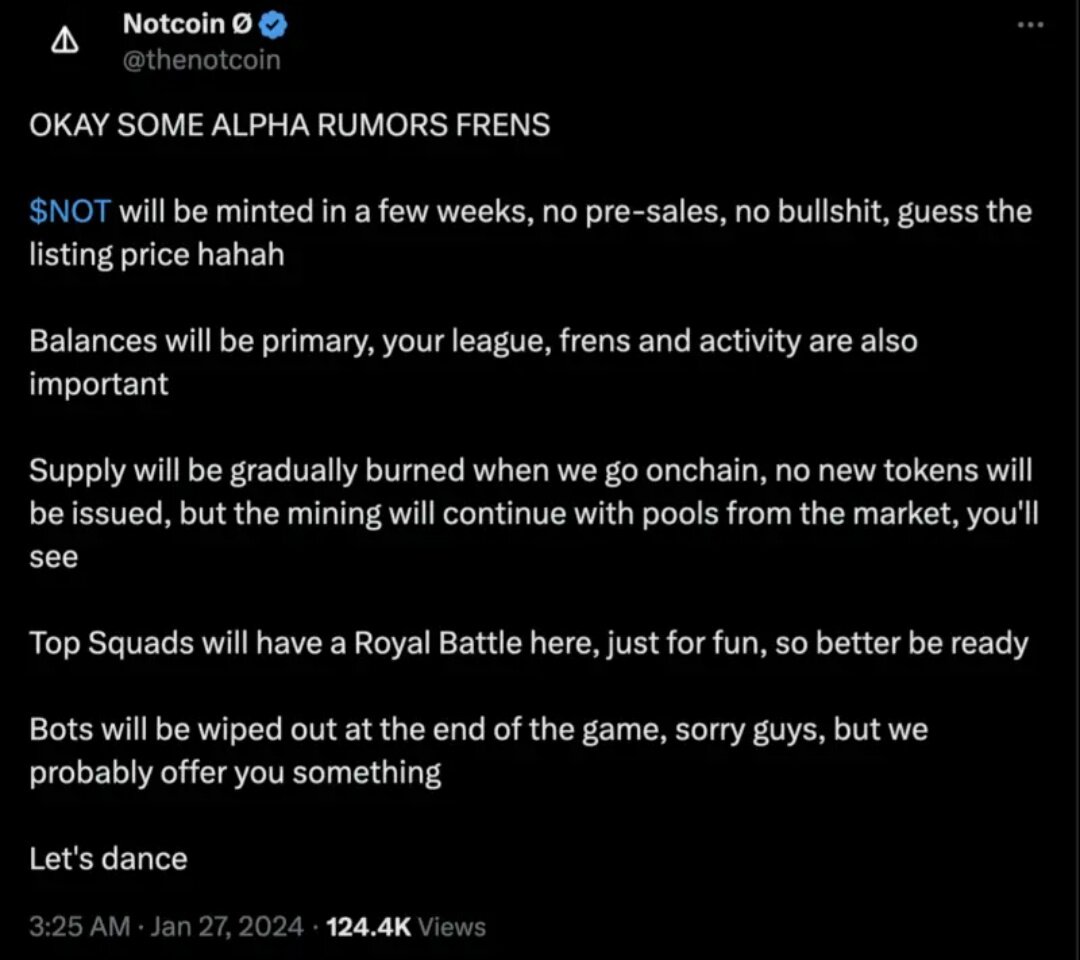This screenshot has width=1080, height=960.
Task: Click the Ø symbol in the display name
Action: [x=241, y=26]
